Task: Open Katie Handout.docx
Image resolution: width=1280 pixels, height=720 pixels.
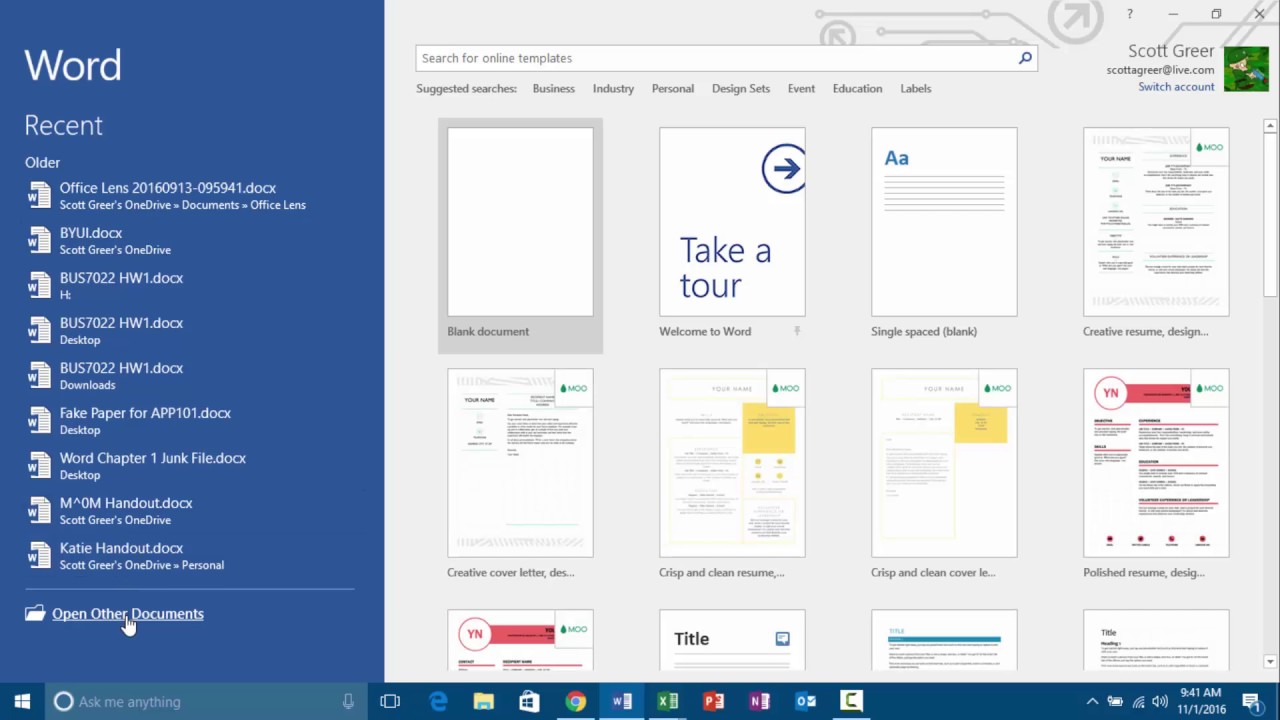Action: pyautogui.click(x=190, y=555)
